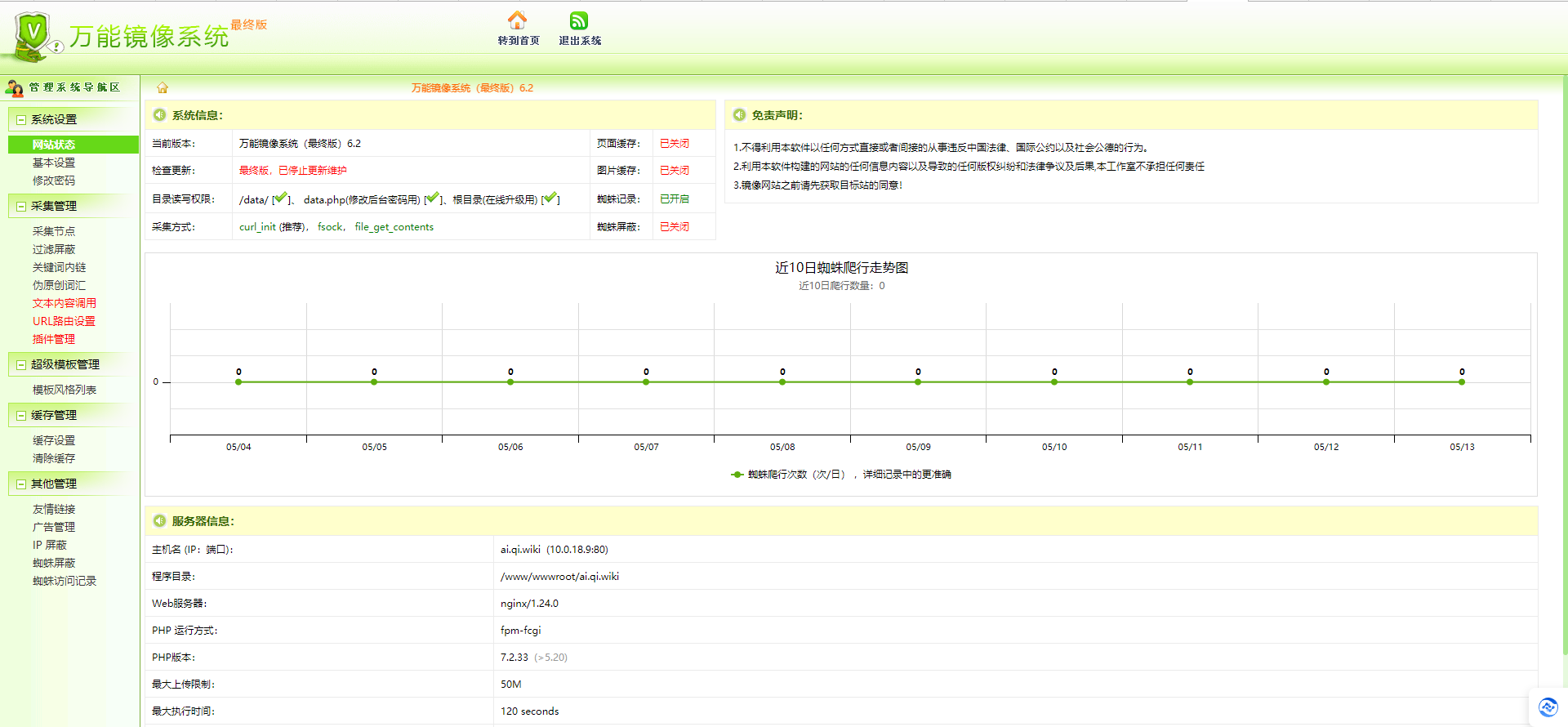Screen dimensions: 1568x727
Task: Click 已关闭 status in the 蜘蛛屏蔽 row
Action: (675, 226)
